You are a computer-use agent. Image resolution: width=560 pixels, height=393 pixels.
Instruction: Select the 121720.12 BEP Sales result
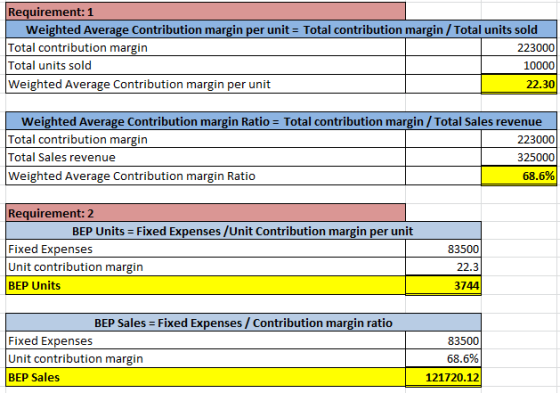[443, 377]
